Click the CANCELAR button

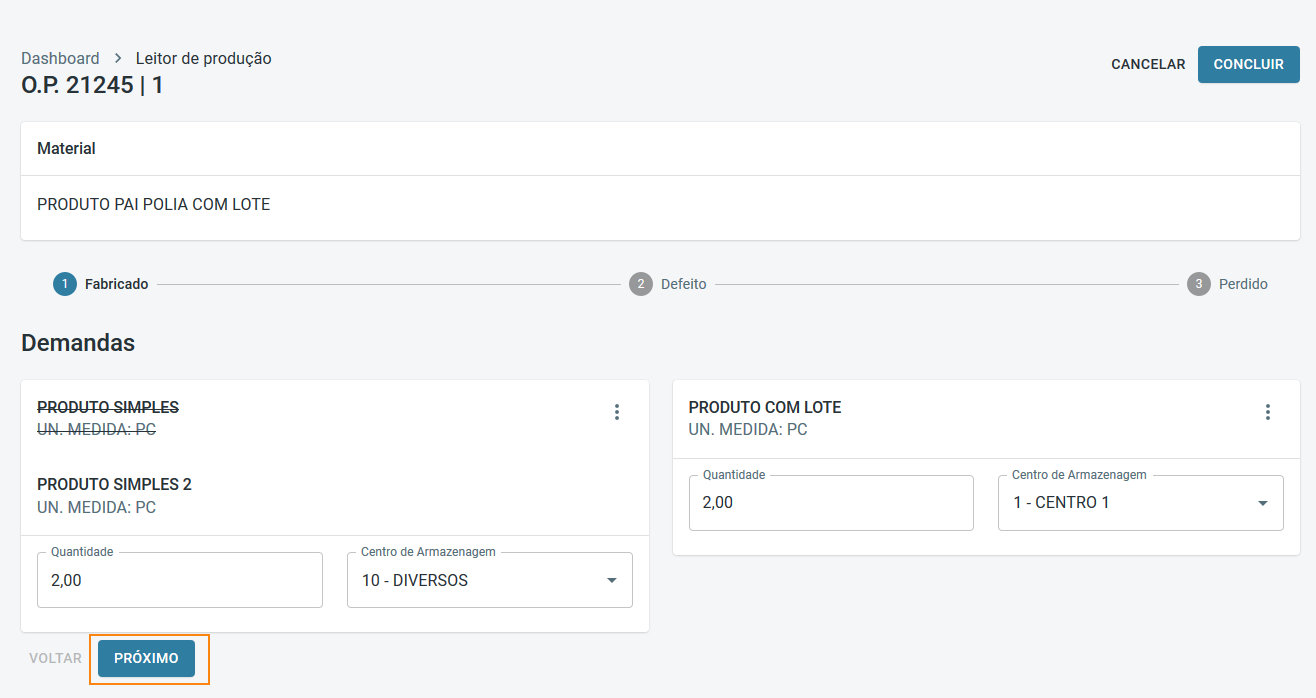(1148, 64)
